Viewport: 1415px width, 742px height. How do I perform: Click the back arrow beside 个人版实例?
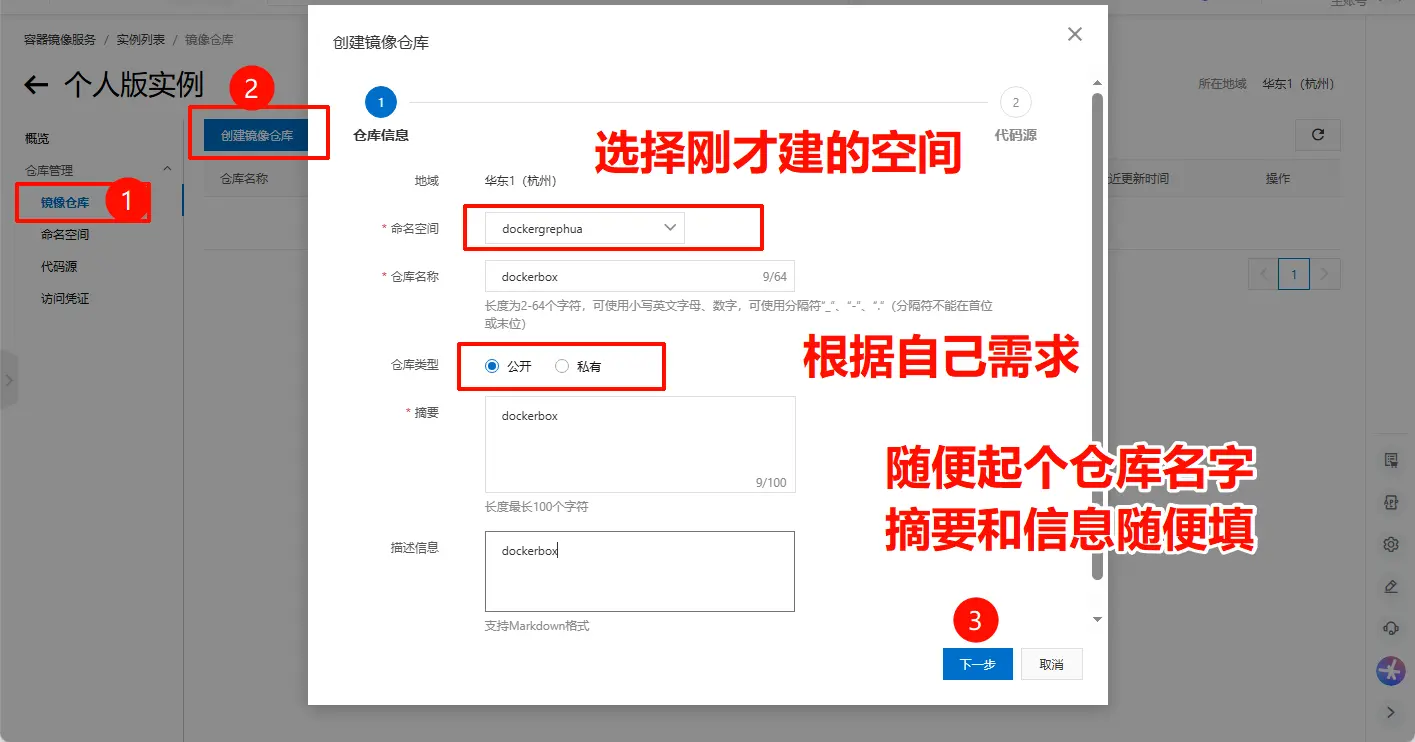(36, 85)
